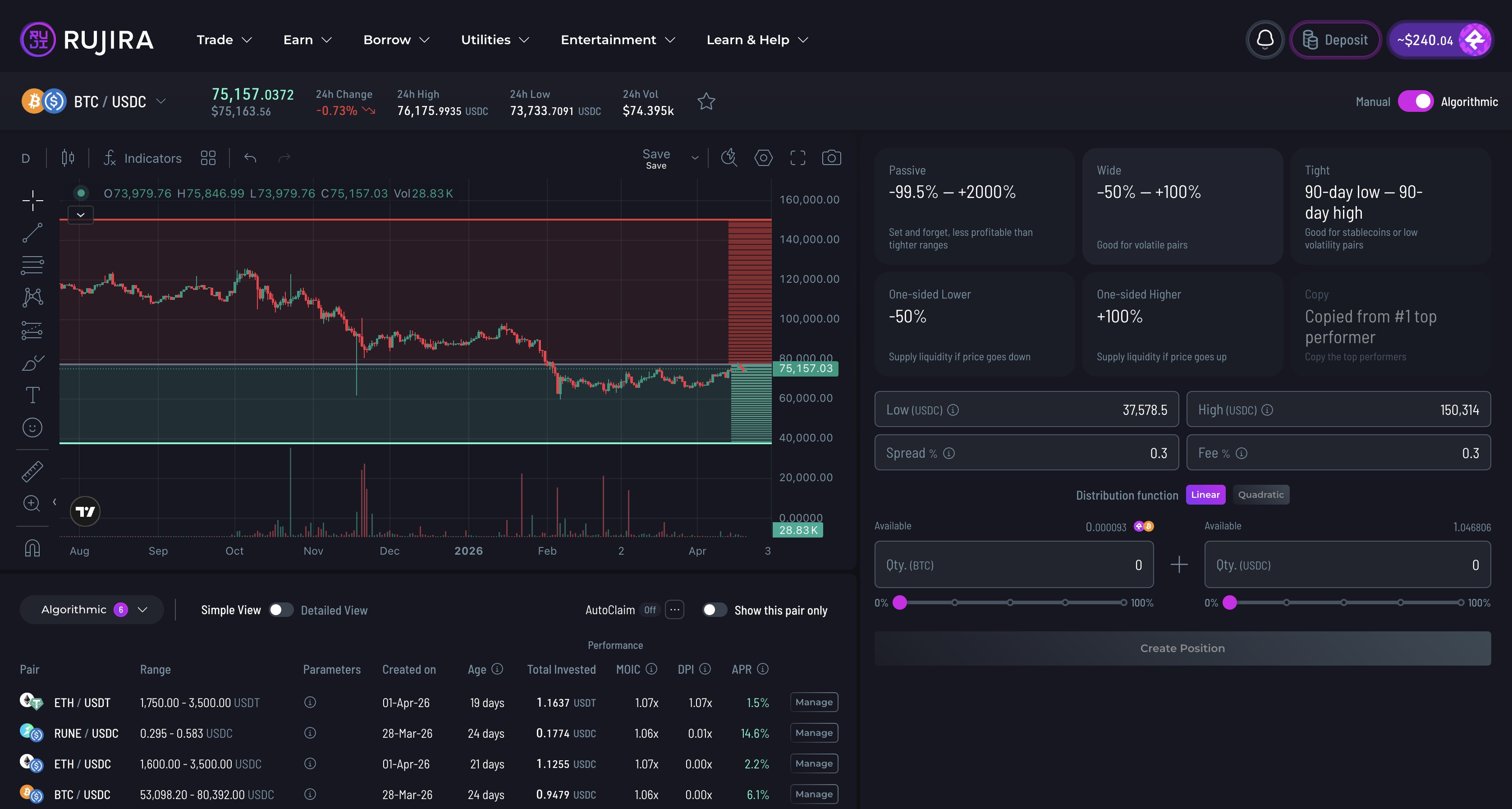The width and height of the screenshot is (1512, 809).
Task: Redo chart action
Action: (284, 158)
